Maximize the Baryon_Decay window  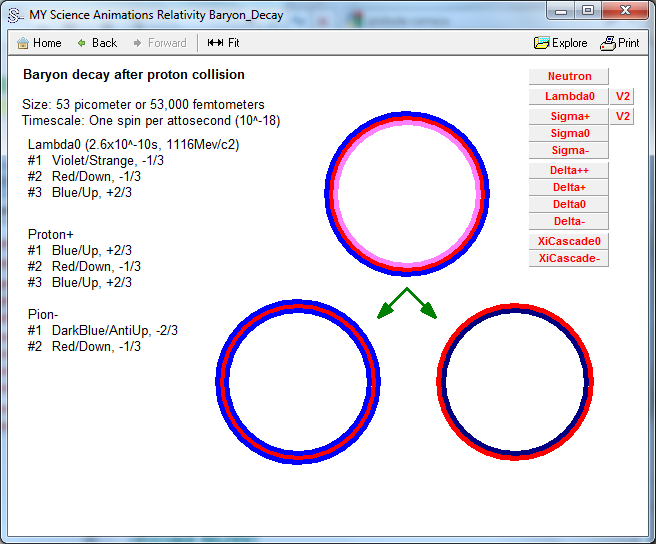[x=587, y=10]
